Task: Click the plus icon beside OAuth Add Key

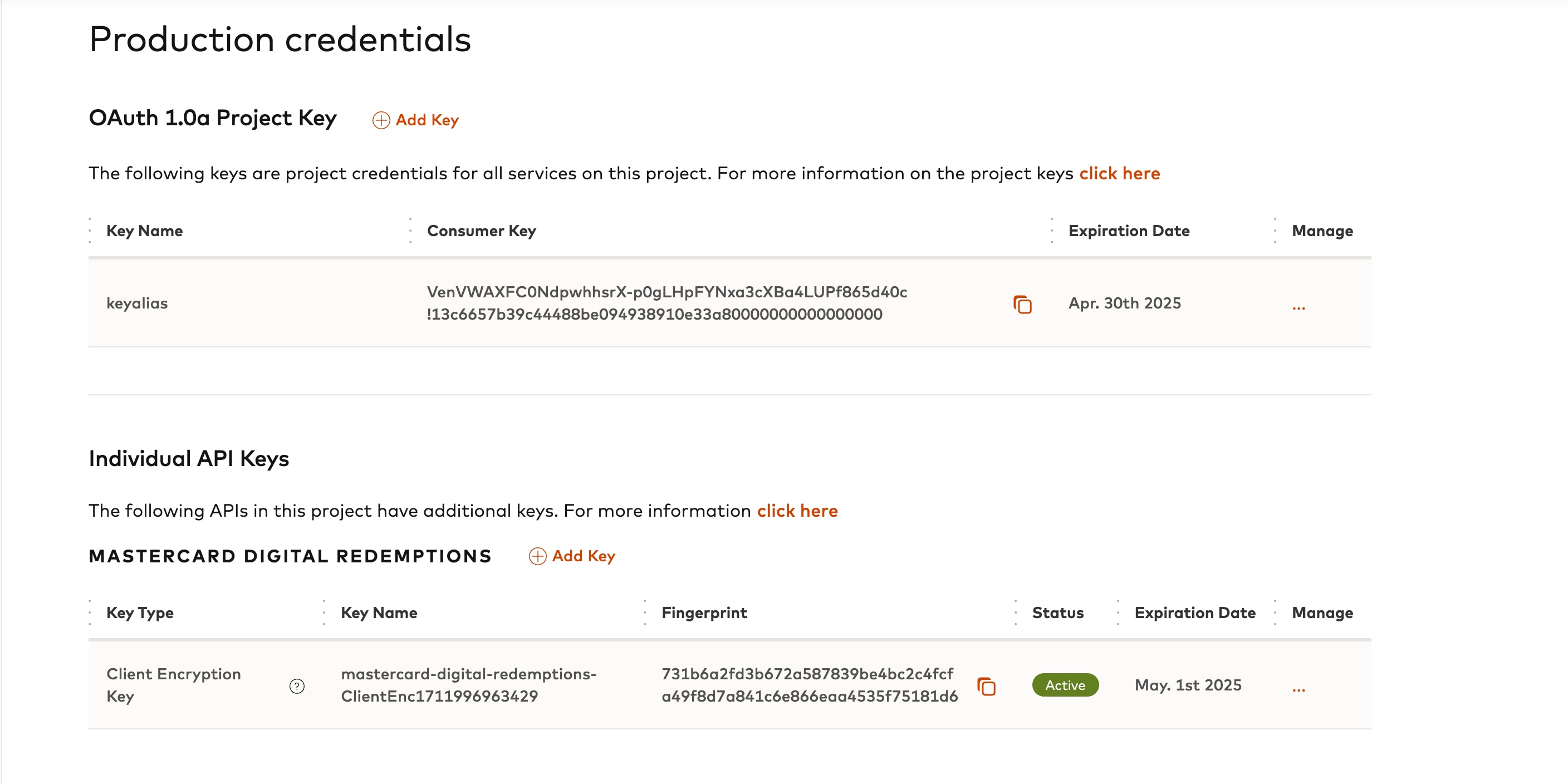Action: [x=381, y=120]
